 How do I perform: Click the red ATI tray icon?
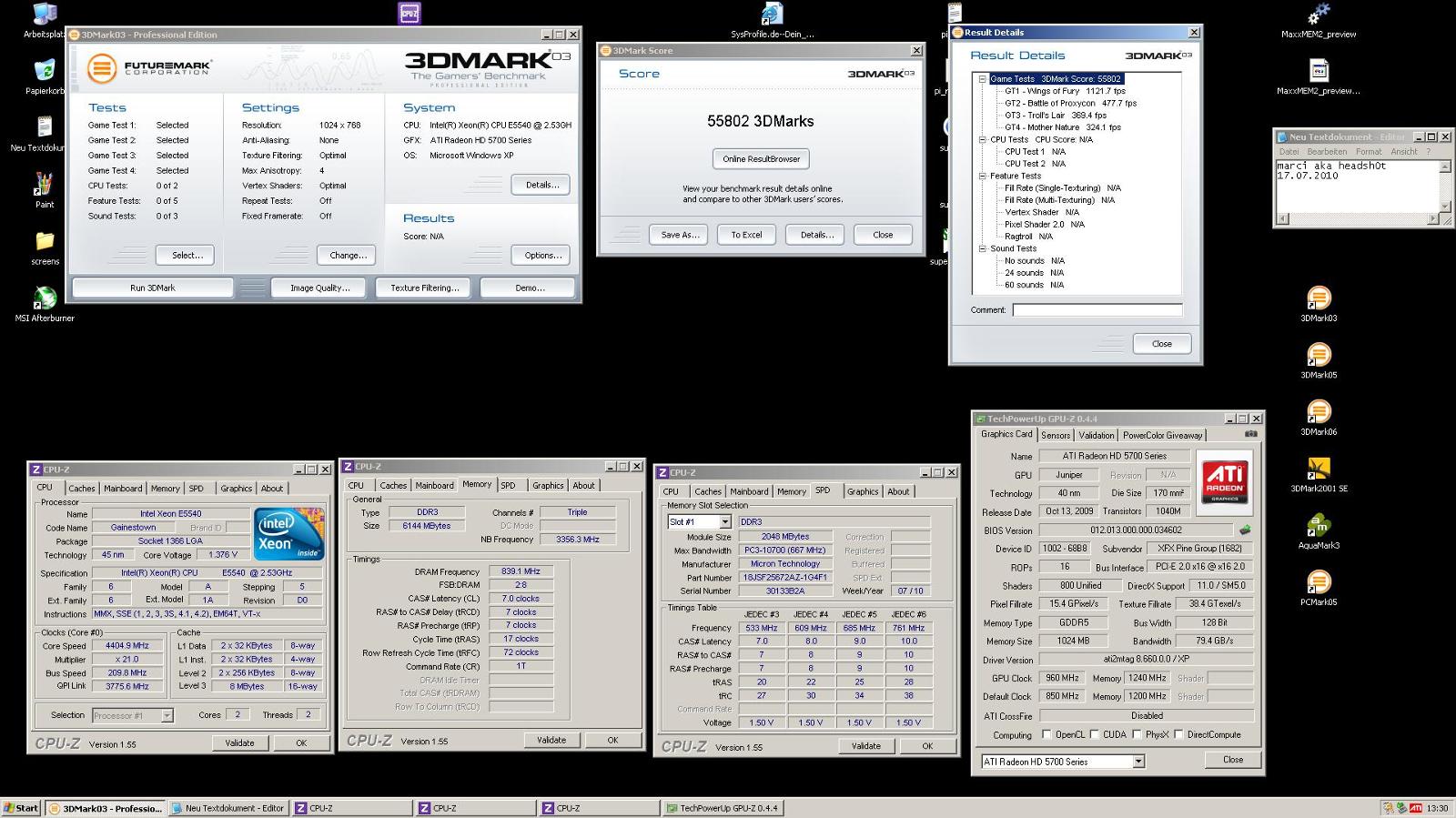tap(1415, 808)
